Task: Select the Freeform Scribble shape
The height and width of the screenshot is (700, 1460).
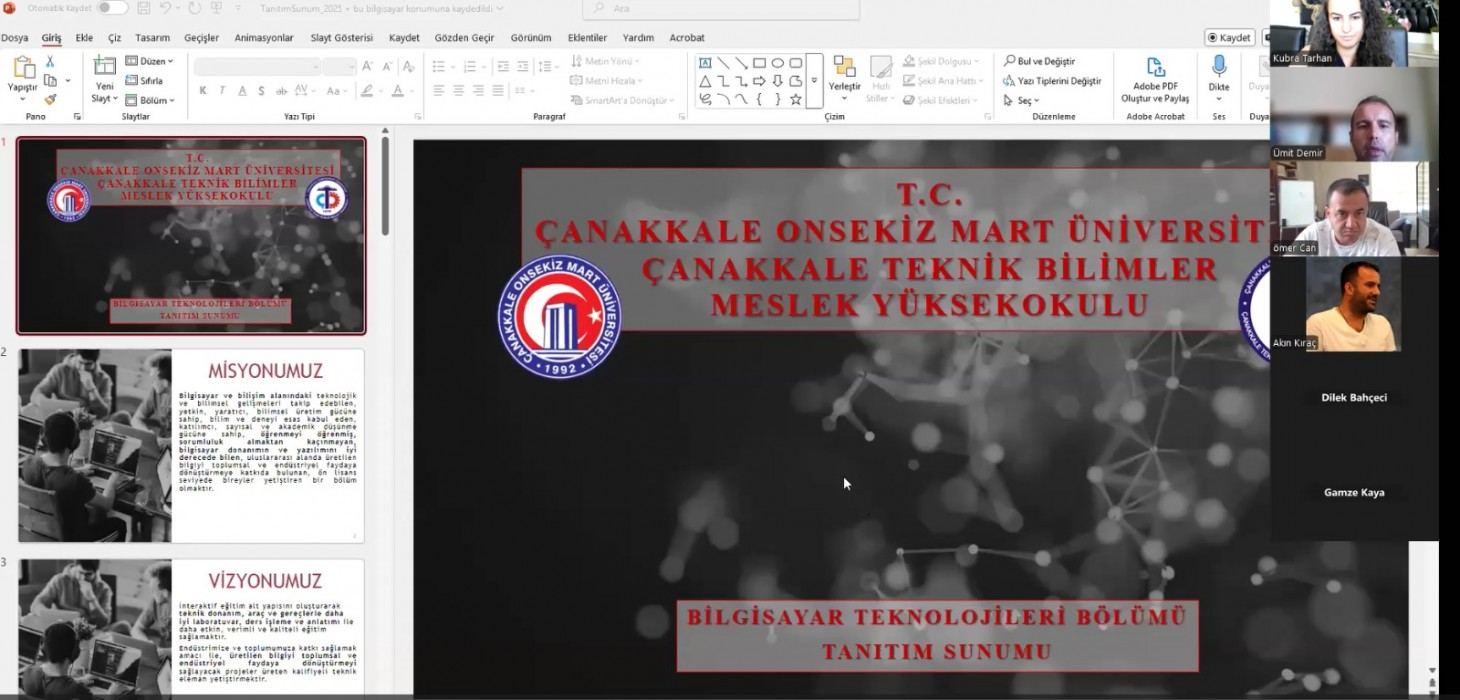Action: [705, 99]
